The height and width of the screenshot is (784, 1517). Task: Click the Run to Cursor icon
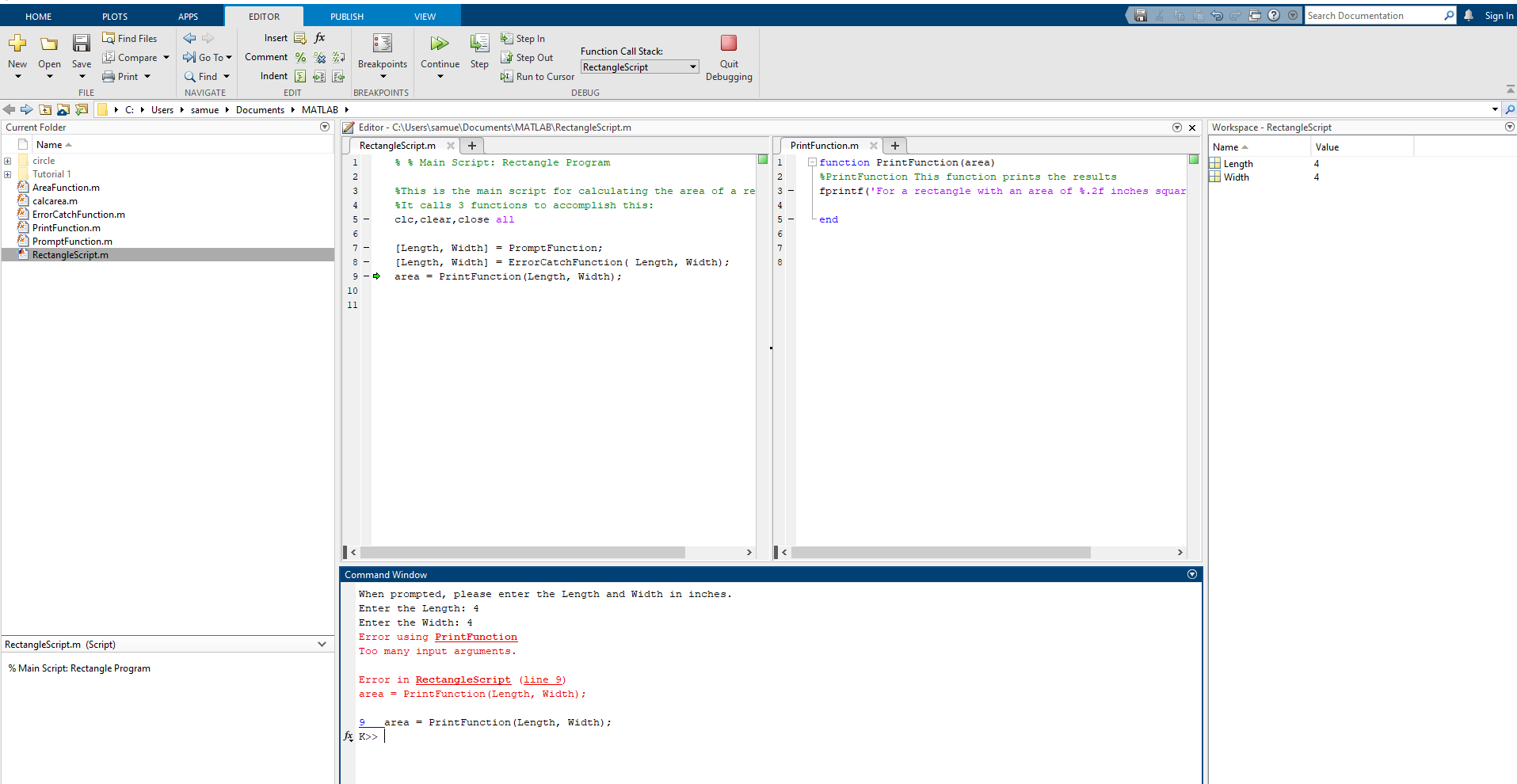(507, 77)
